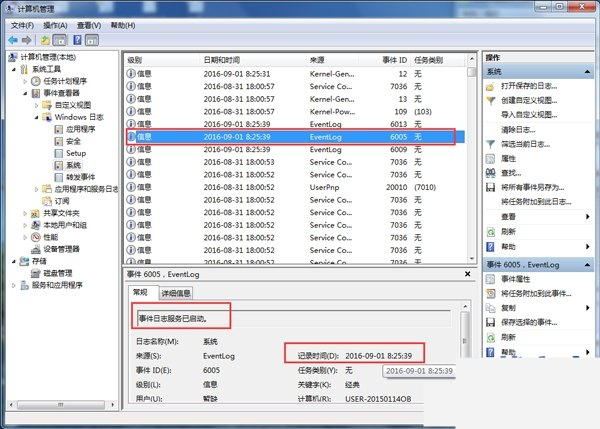Click 将任务附加到此事件 action

[x=536, y=294]
